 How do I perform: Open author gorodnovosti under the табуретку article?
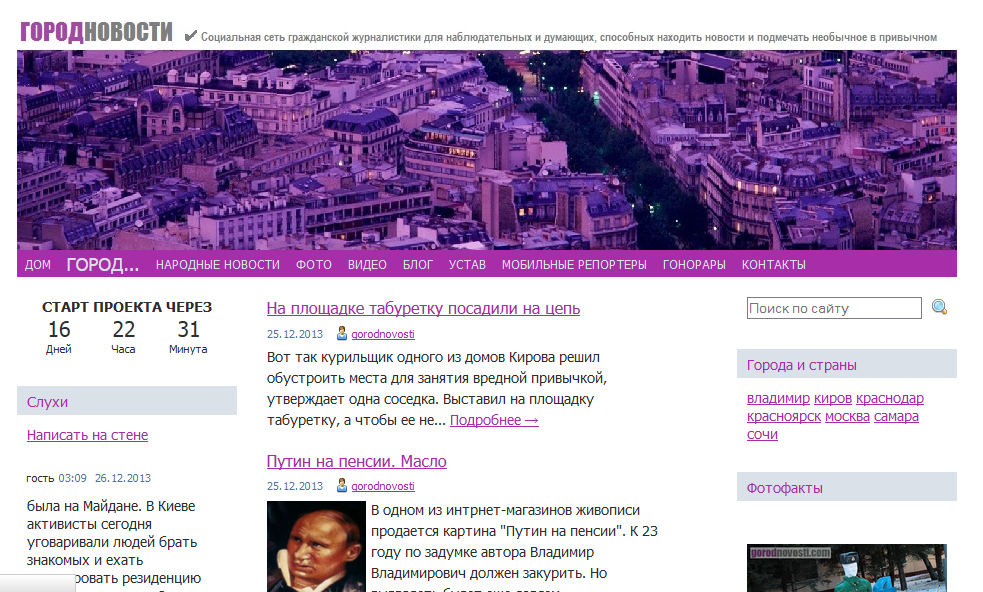coord(383,334)
